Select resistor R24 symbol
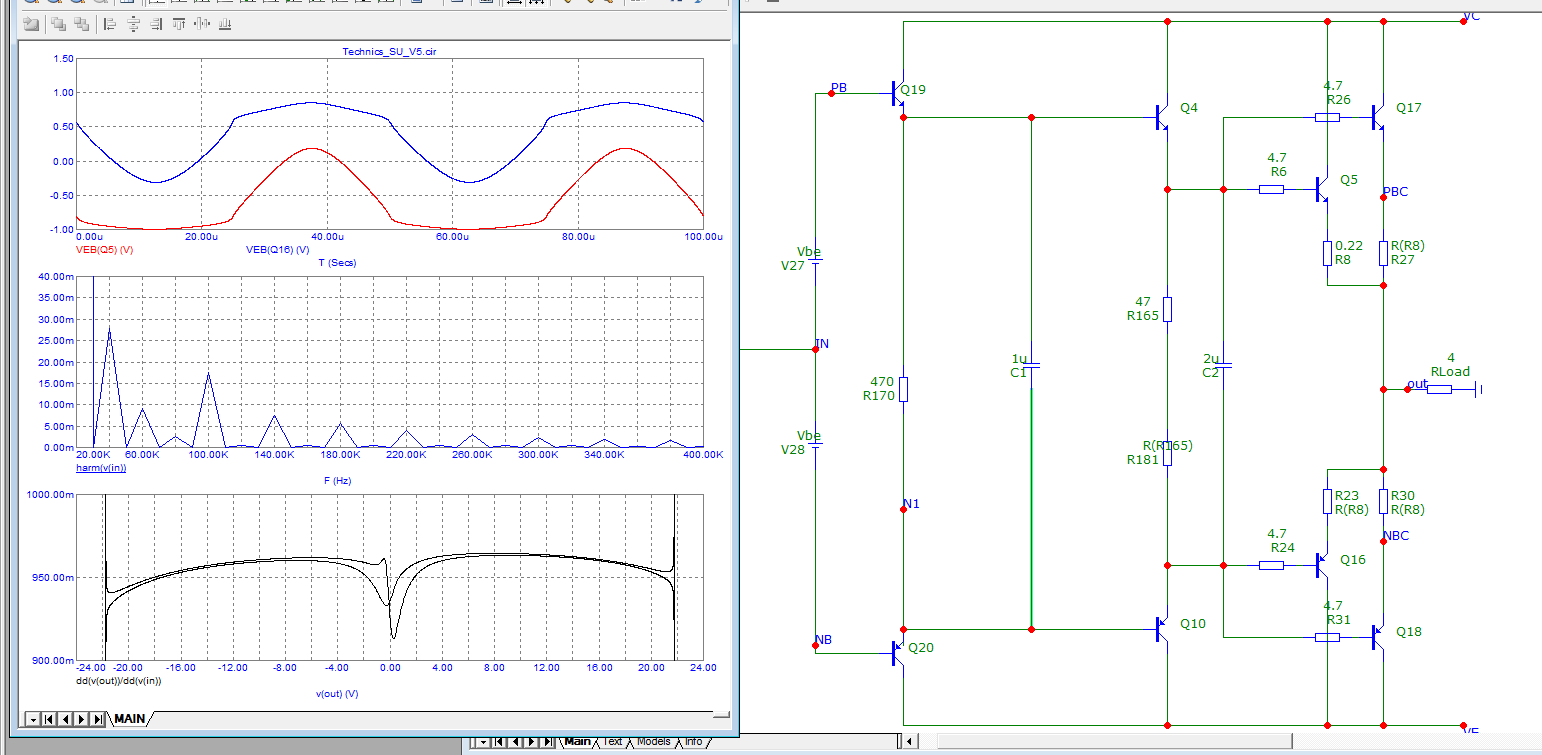This screenshot has width=1542, height=755. 1271,565
